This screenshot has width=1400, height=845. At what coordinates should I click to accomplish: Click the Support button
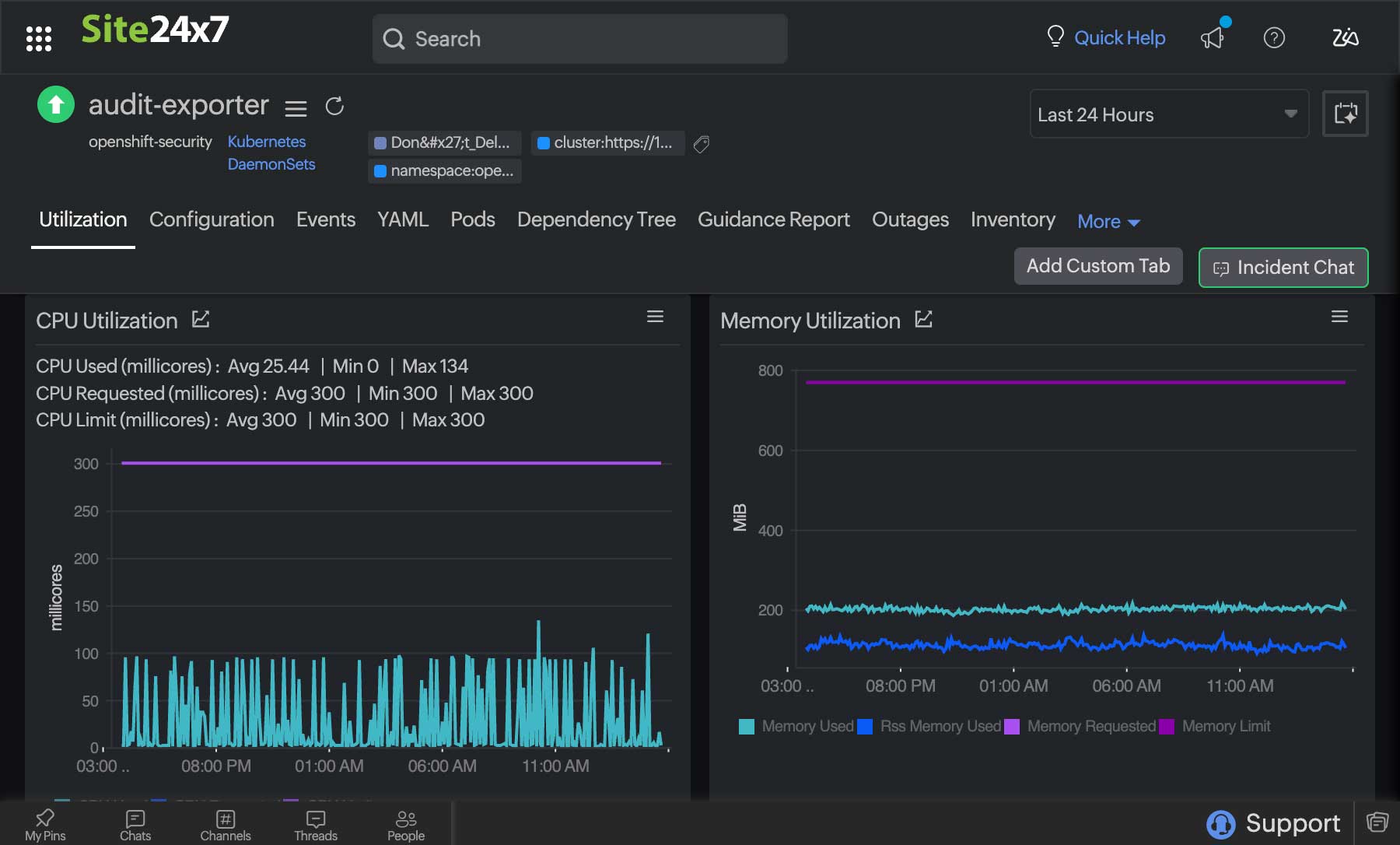1274,823
